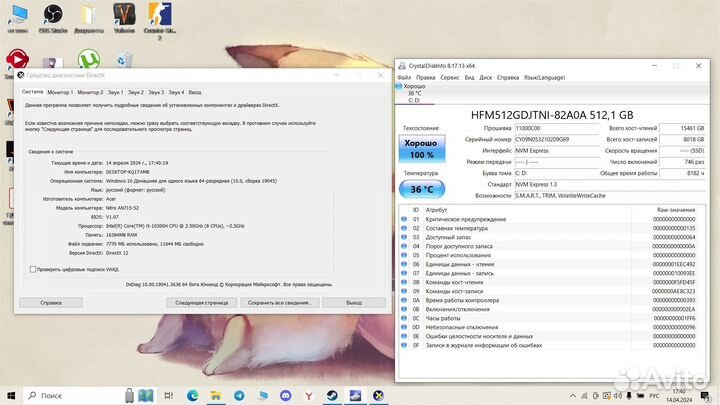The image size is (720, 405).
Task: Open the Сервис menu in CrystalDiskInfo
Action: [450, 77]
